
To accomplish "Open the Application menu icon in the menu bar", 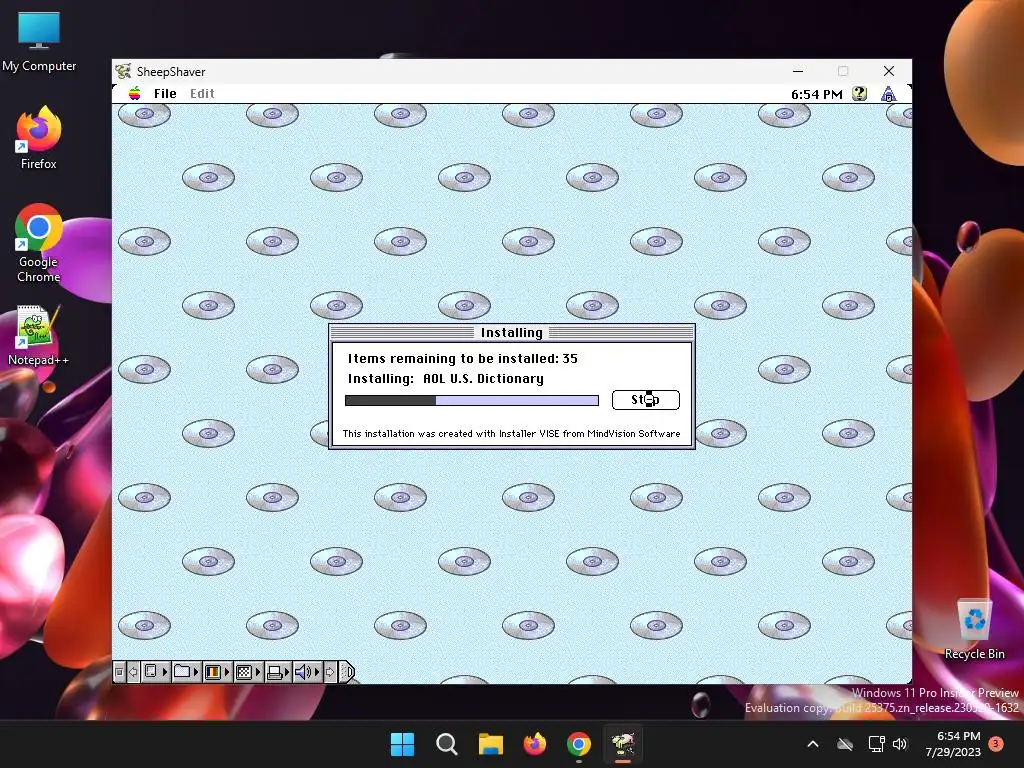I will click(888, 94).
